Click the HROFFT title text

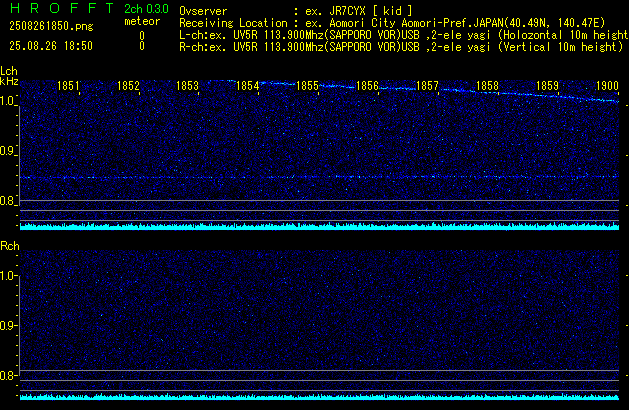62,8
